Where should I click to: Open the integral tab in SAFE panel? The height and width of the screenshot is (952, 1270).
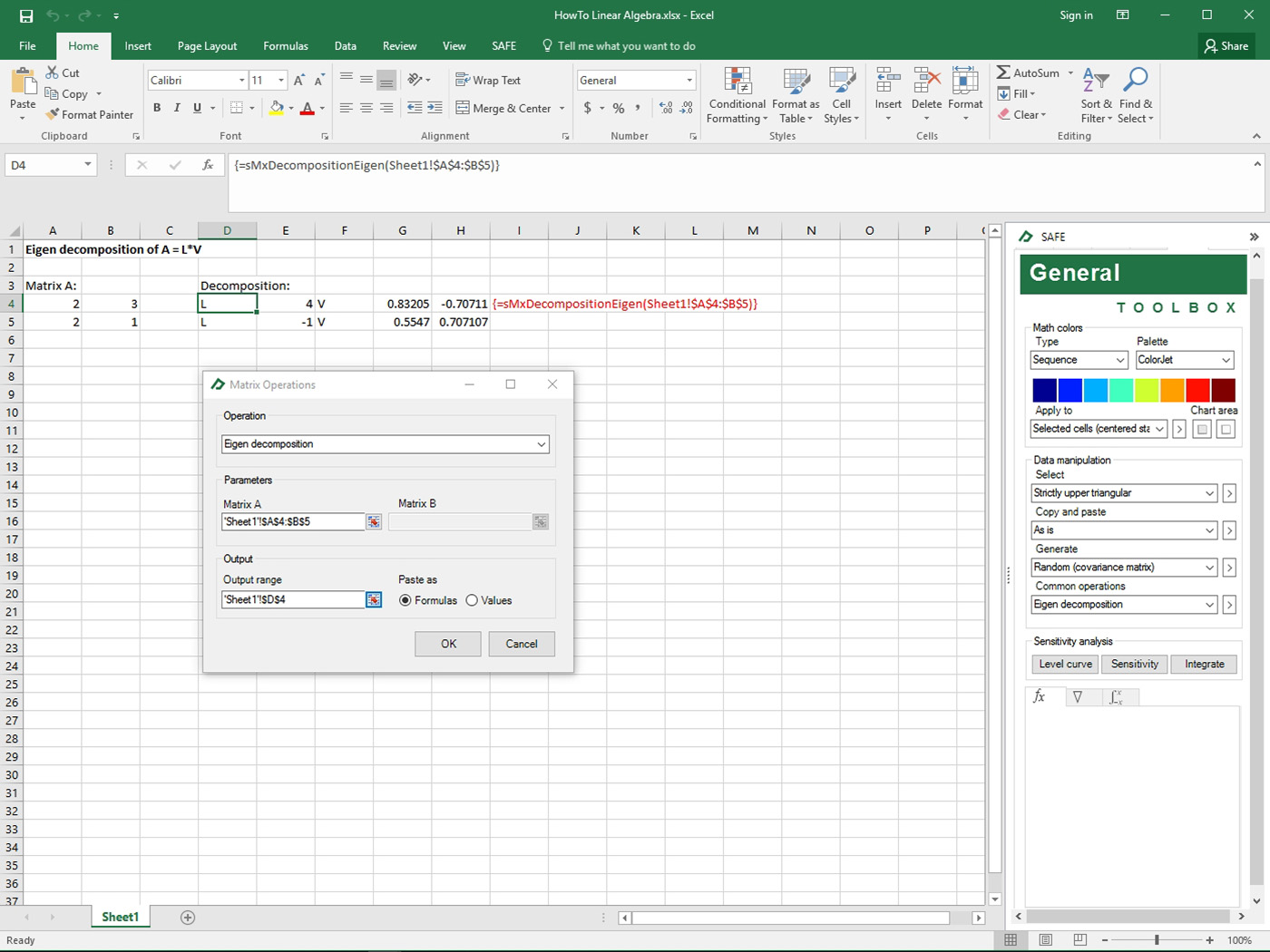pos(1117,696)
